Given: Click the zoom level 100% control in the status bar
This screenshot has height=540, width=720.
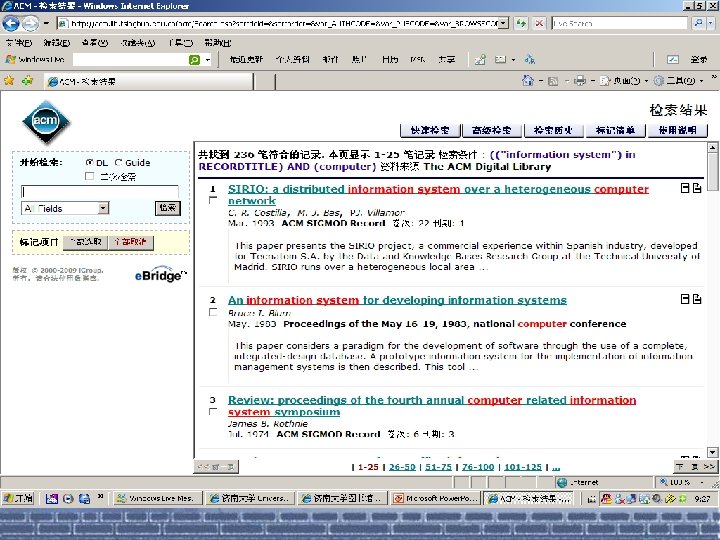Looking at the screenshot, I should pos(681,482).
